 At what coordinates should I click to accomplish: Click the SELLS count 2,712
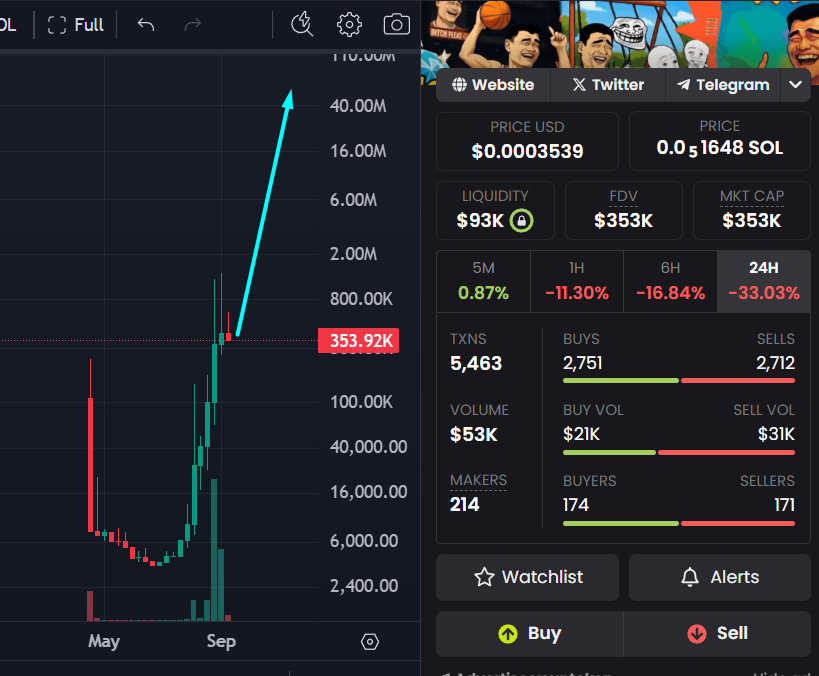776,363
